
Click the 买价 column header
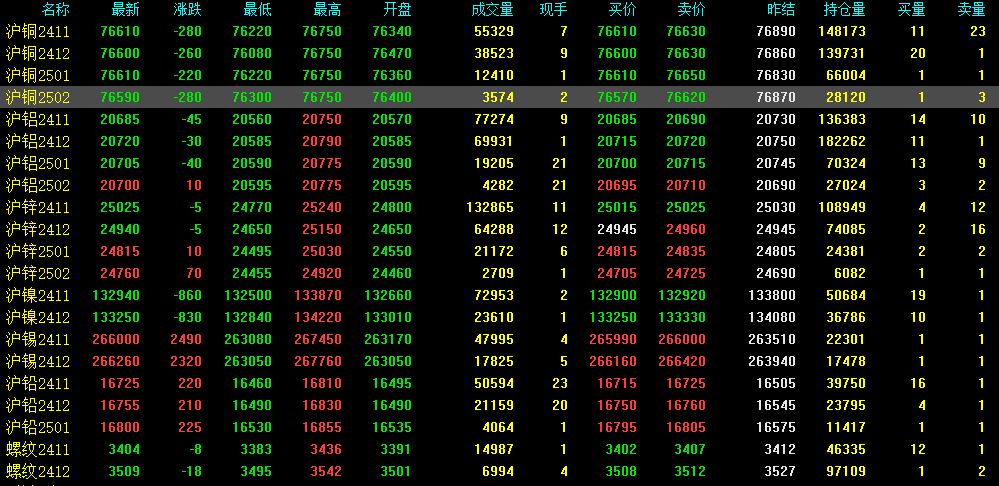coord(622,10)
